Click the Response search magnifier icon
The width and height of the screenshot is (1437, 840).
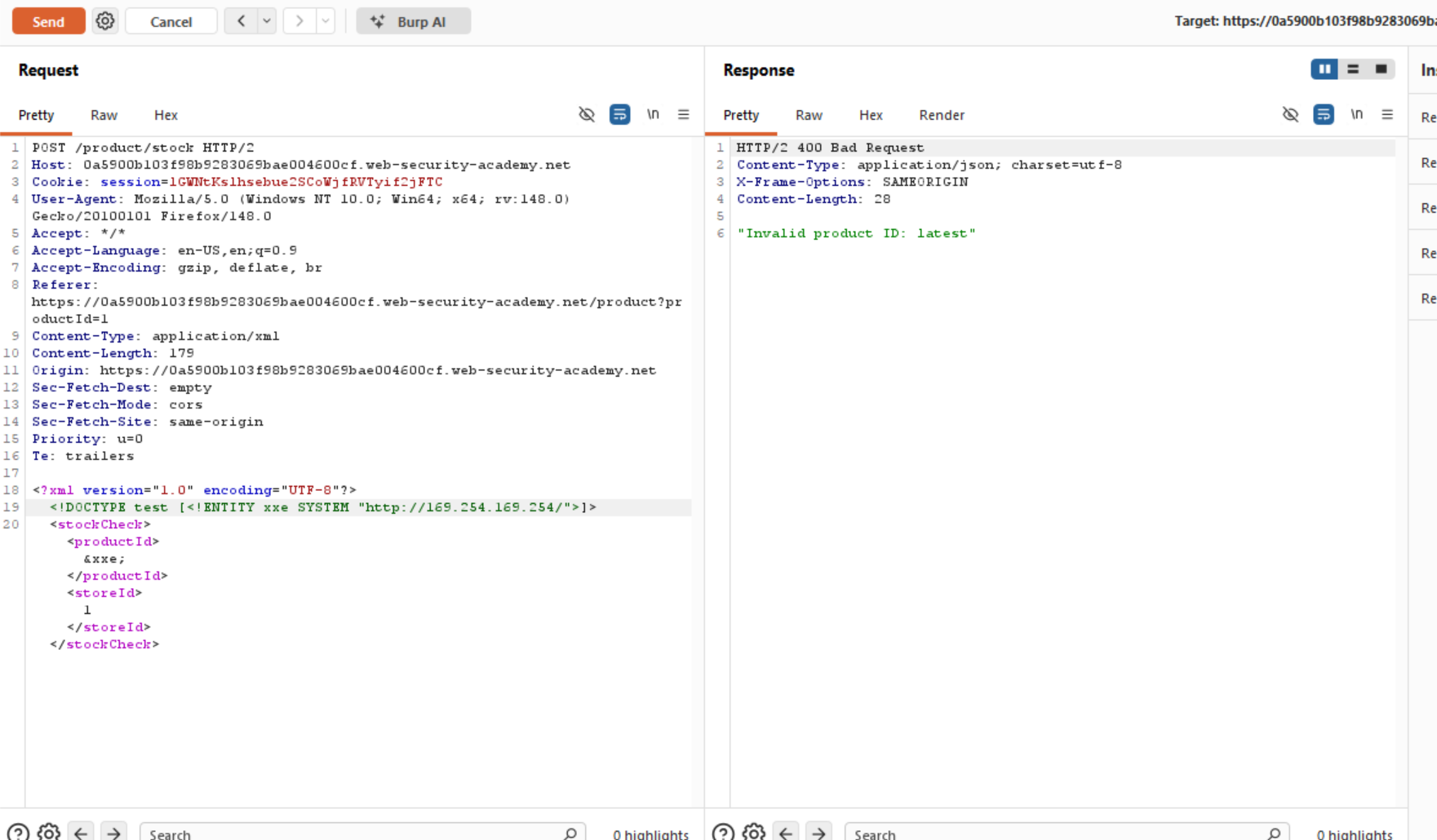(1274, 833)
